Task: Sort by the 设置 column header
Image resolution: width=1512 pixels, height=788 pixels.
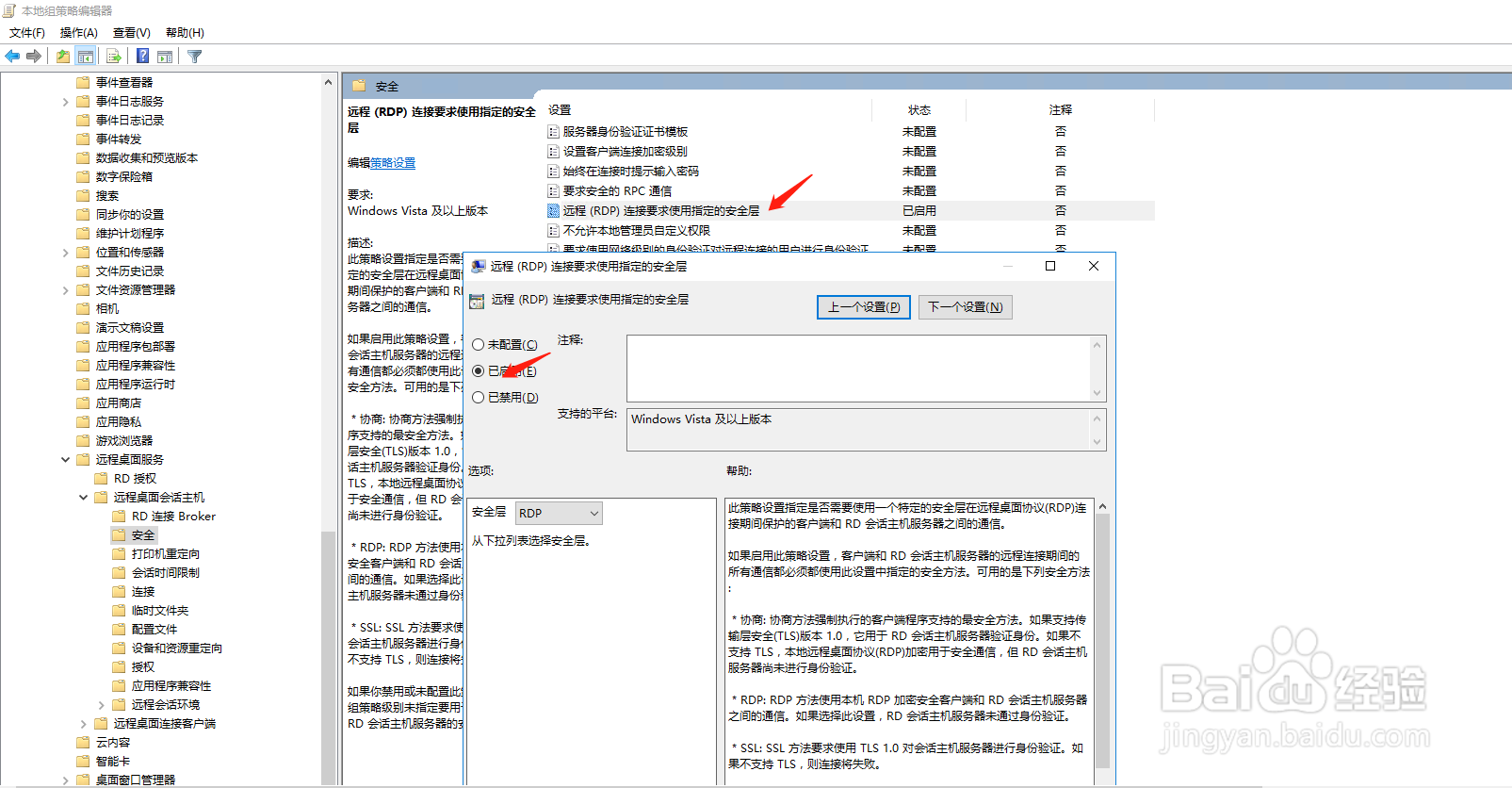Action: 560,110
